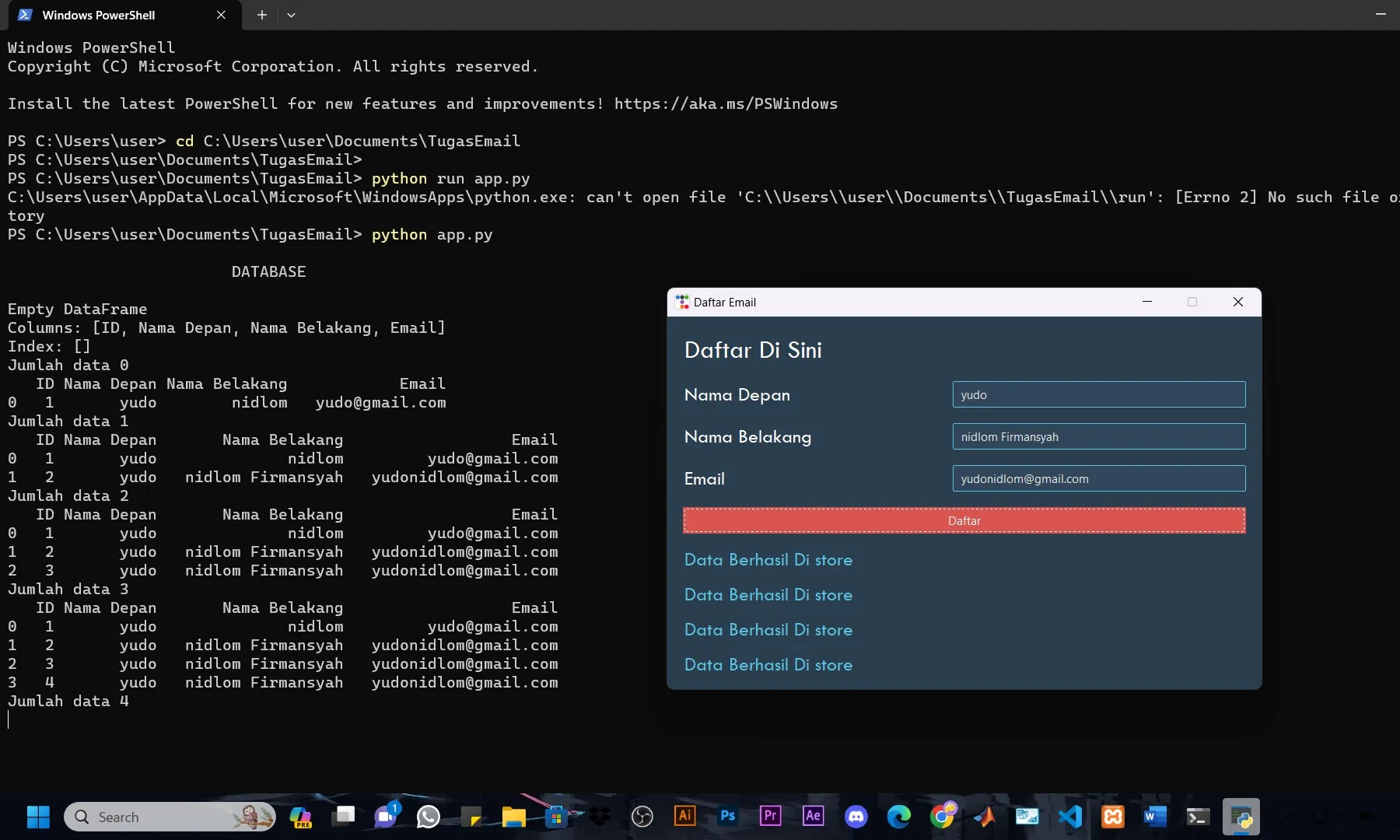Expand the terminal profile dropdown chevron
The image size is (1400, 840).
(291, 15)
